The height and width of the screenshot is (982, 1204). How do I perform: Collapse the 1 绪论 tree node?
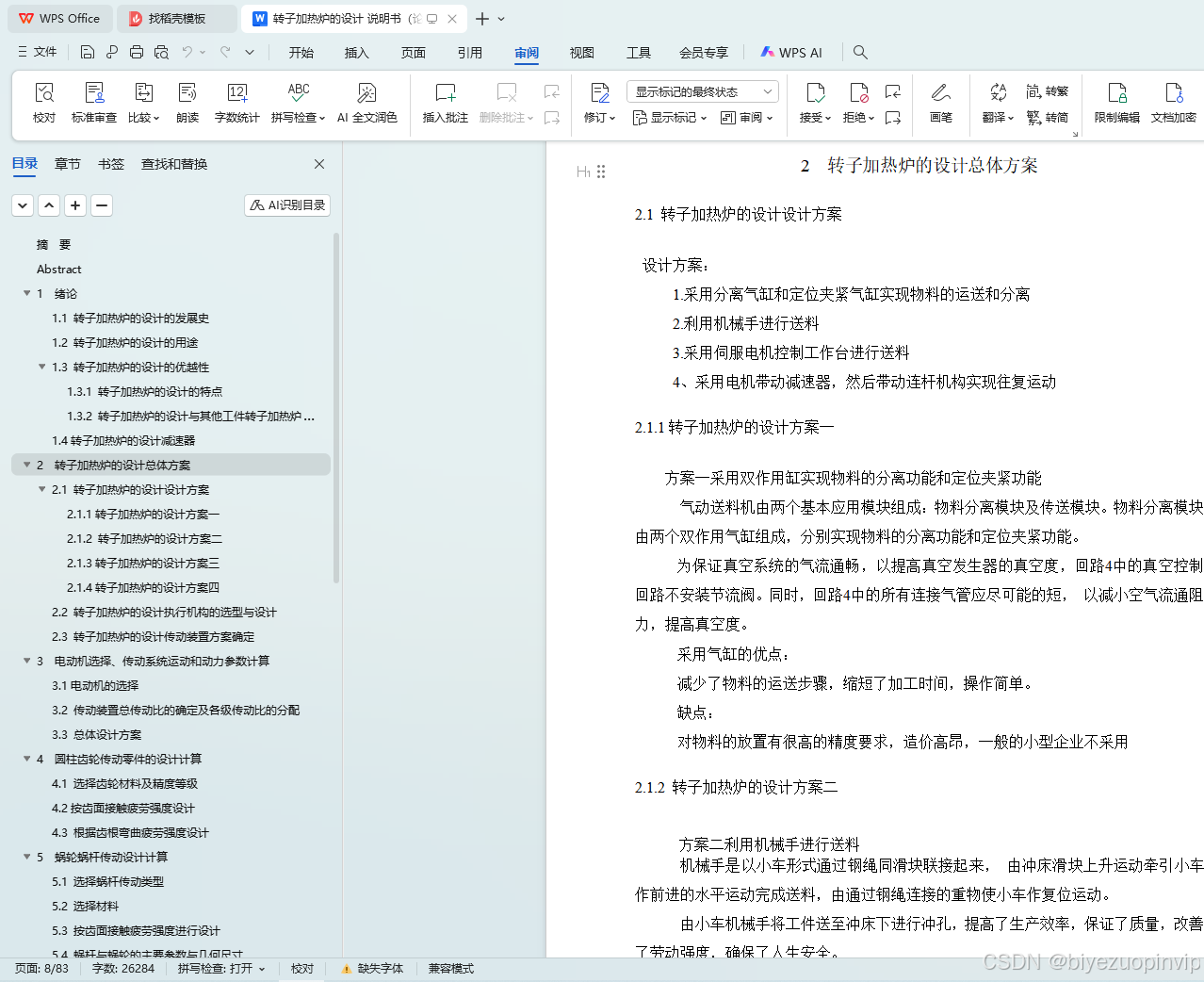coord(27,293)
